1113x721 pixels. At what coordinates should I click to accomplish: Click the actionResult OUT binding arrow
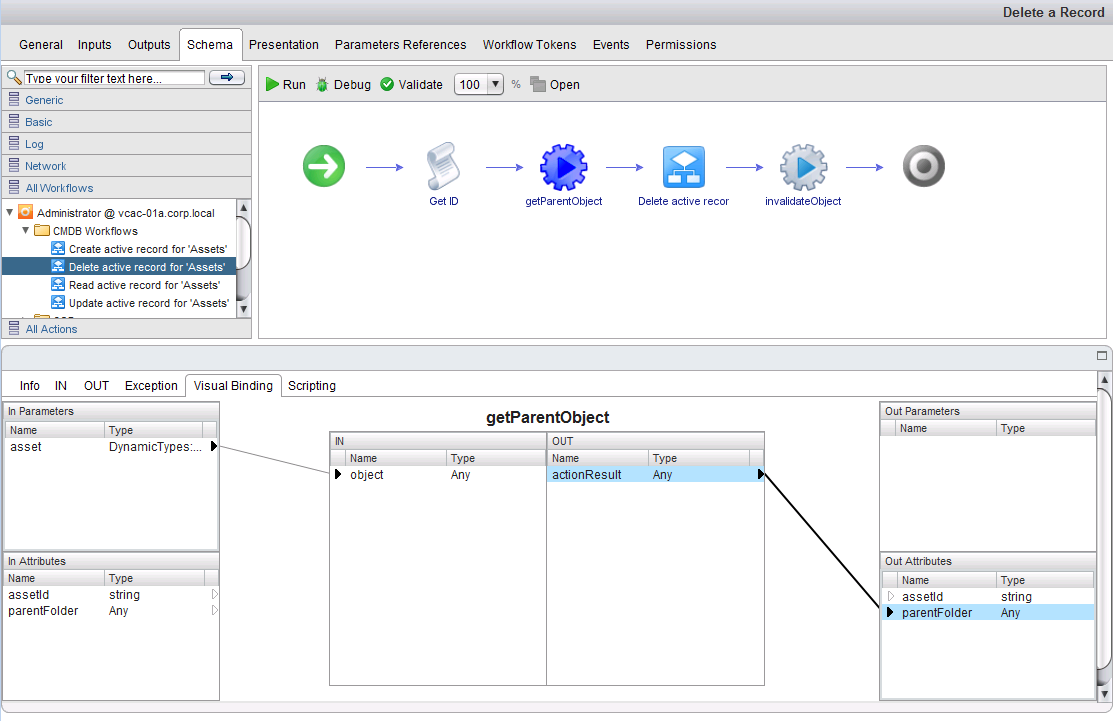point(760,474)
